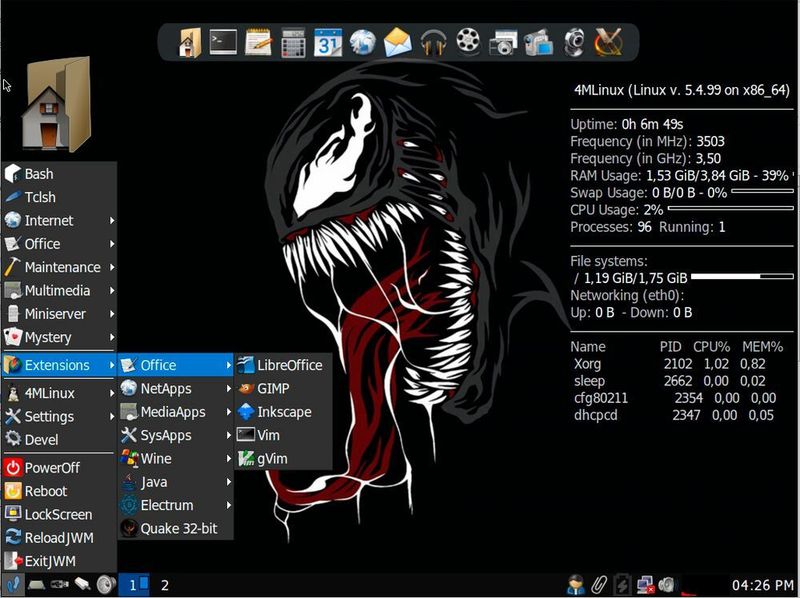Open the calendar icon showing 31
The image size is (800, 598).
click(x=328, y=42)
